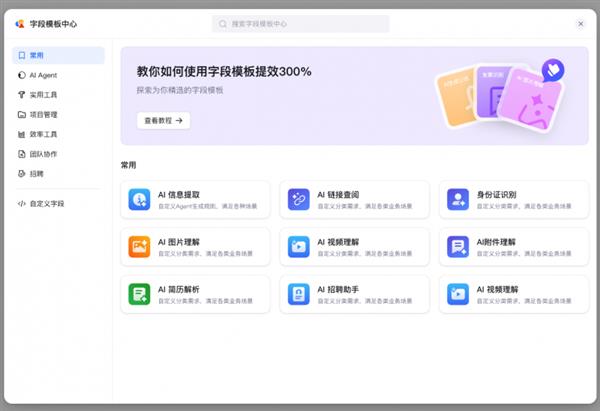Screen dimensions: 600x411
Task: Click the 教你如何使用字段模板提效300% banner headline
Action: [224, 72]
